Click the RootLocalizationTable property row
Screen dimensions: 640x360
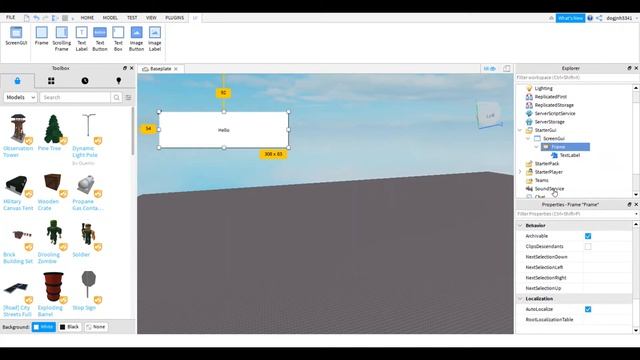tap(575, 320)
